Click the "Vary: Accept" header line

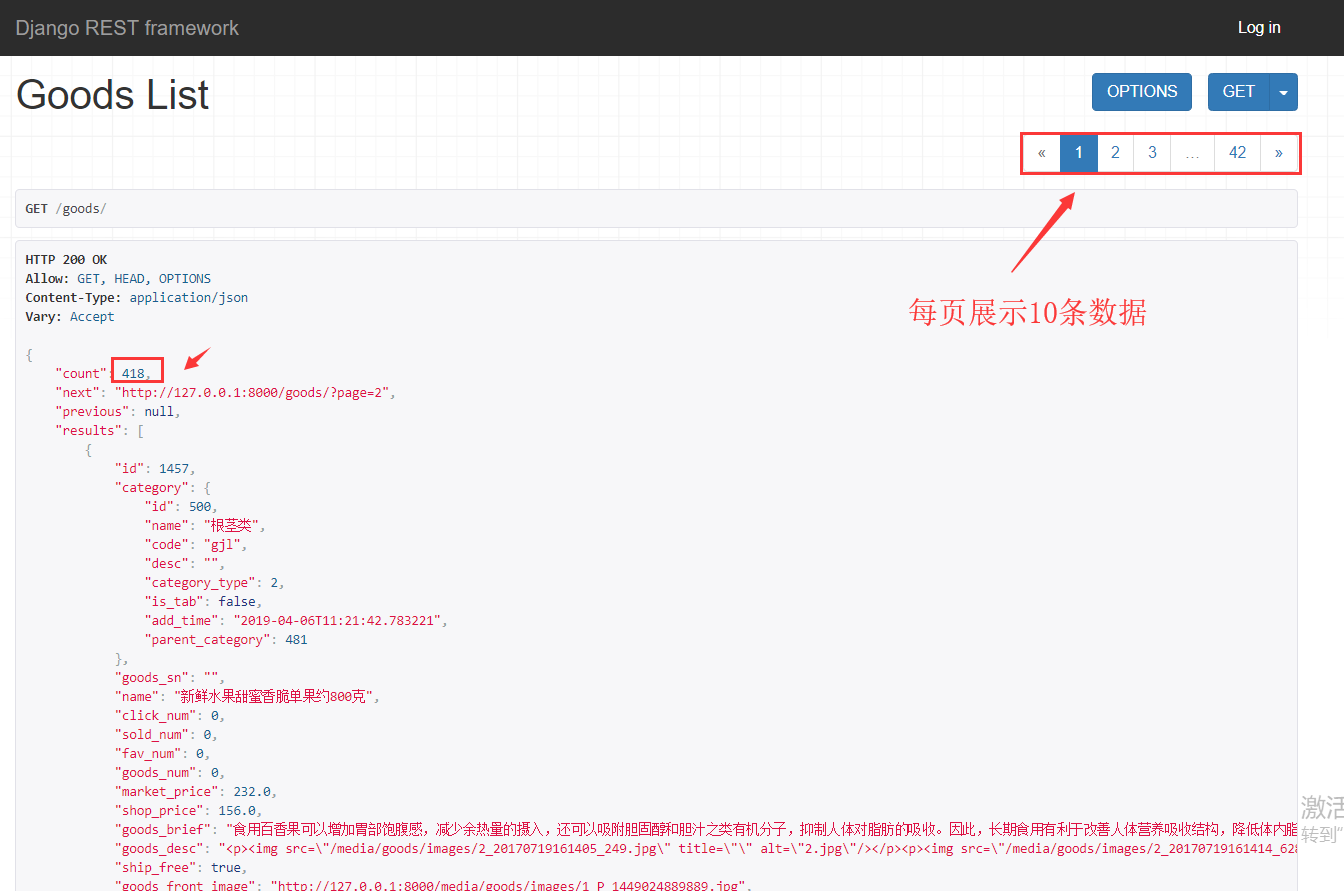pos(70,317)
